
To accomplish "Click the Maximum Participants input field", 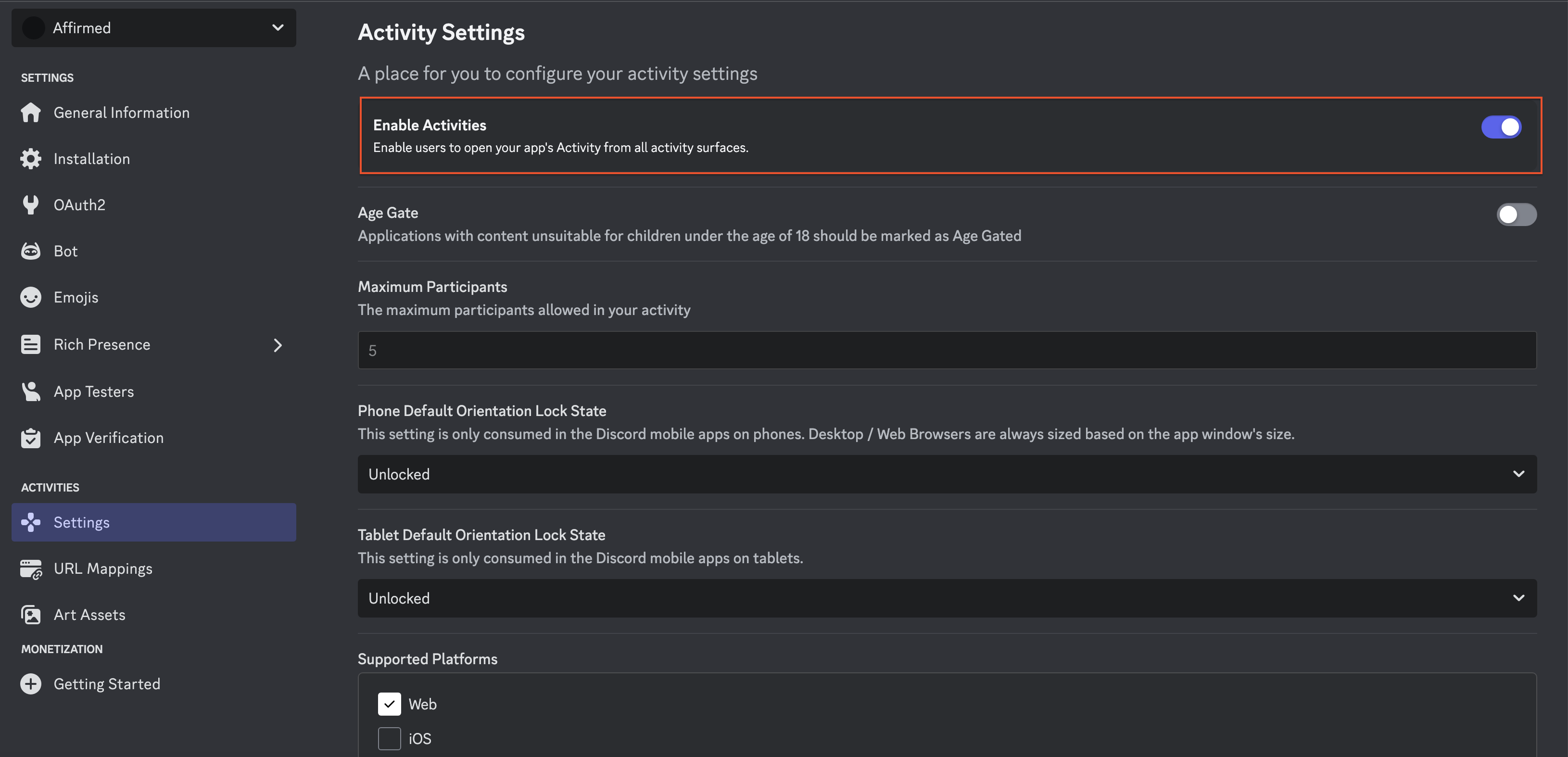I will (947, 350).
